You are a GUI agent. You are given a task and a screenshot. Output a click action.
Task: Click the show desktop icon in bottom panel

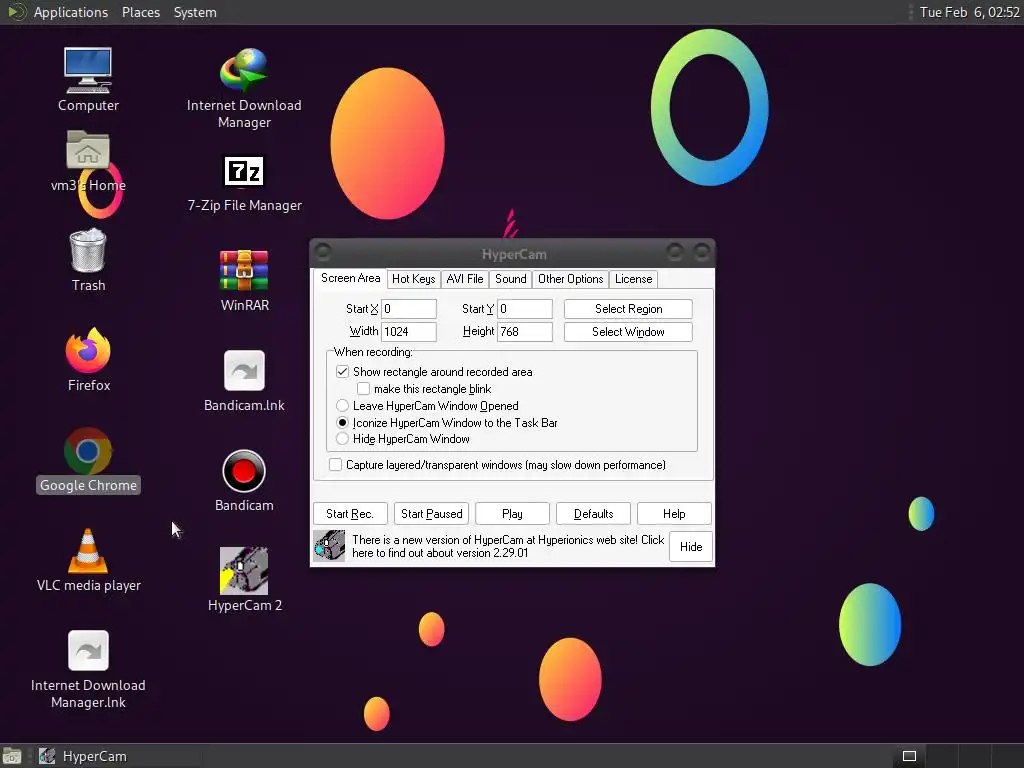click(x=12, y=756)
